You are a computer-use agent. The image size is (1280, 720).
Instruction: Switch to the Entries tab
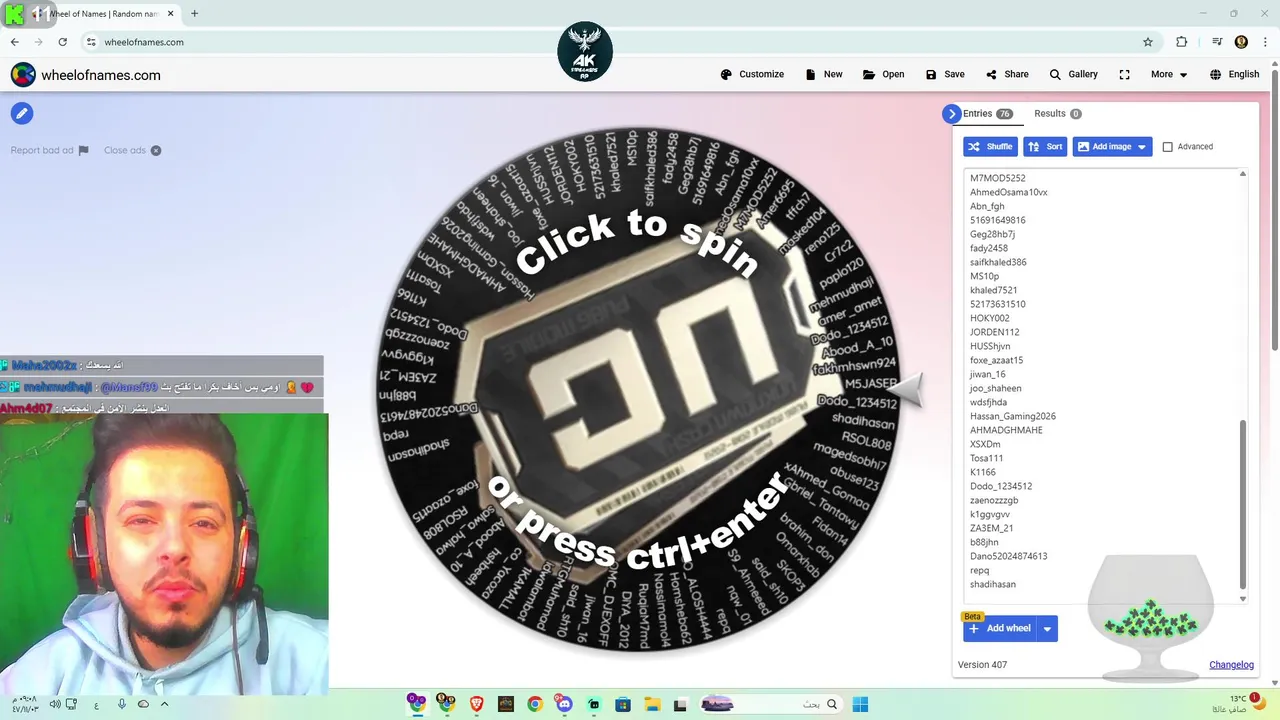pyautogui.click(x=987, y=114)
